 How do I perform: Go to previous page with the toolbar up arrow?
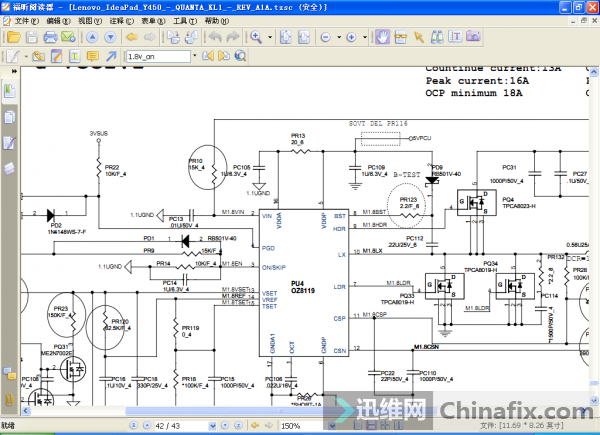92,37
